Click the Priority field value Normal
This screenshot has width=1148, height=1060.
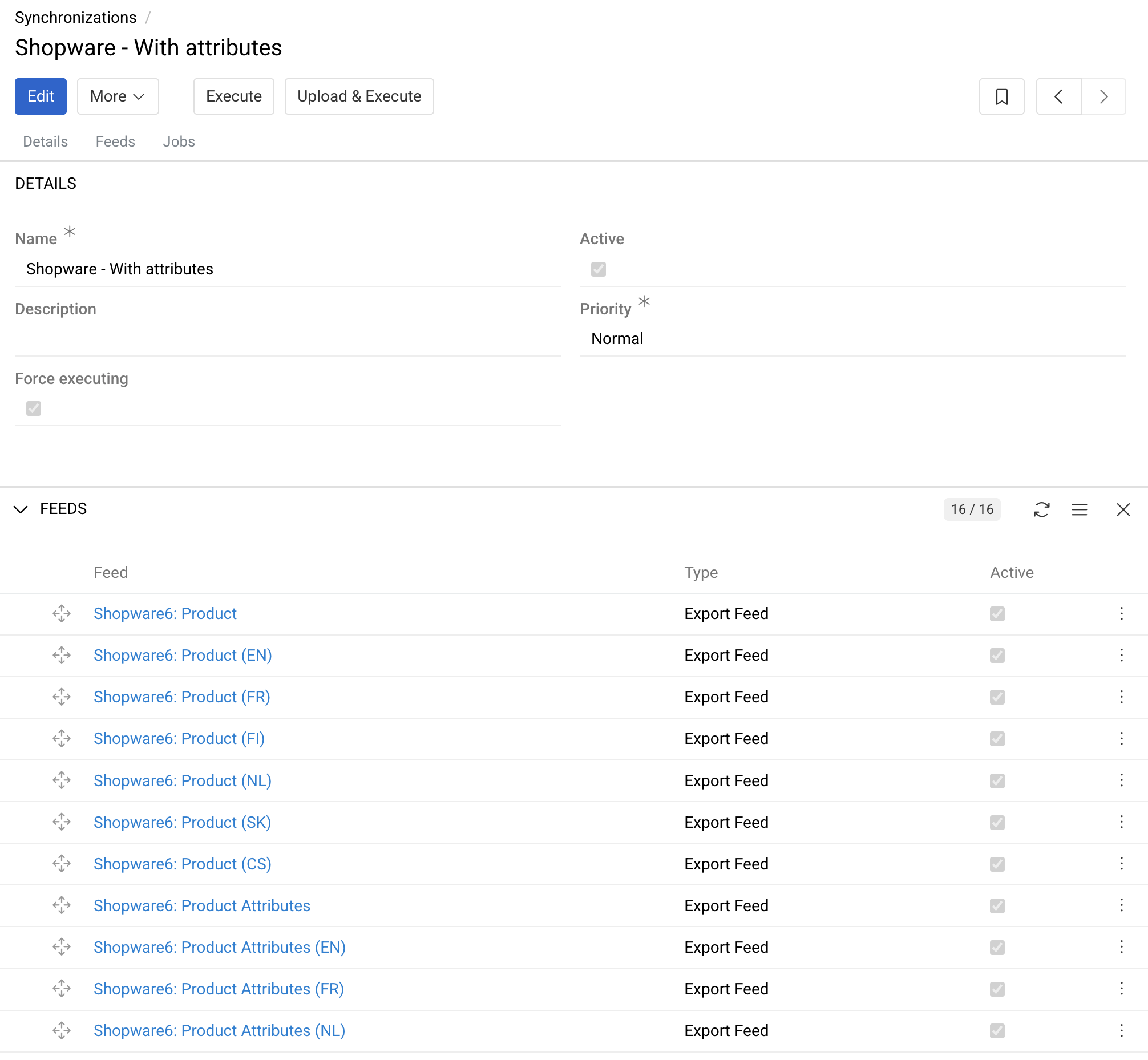coord(617,339)
